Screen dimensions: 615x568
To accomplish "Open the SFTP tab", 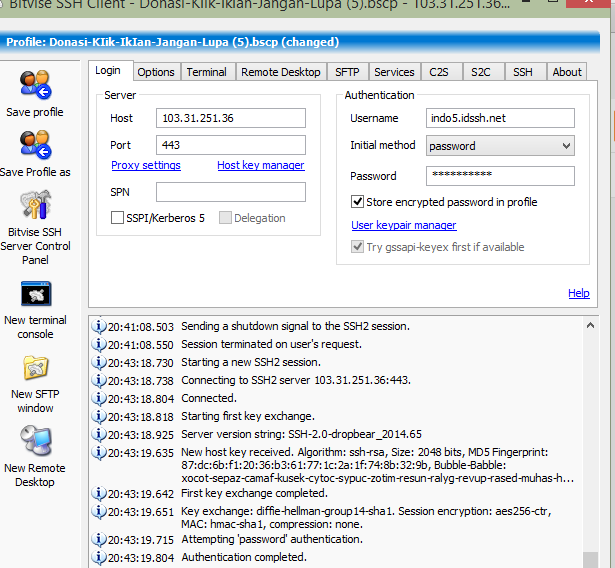I will click(x=347, y=72).
